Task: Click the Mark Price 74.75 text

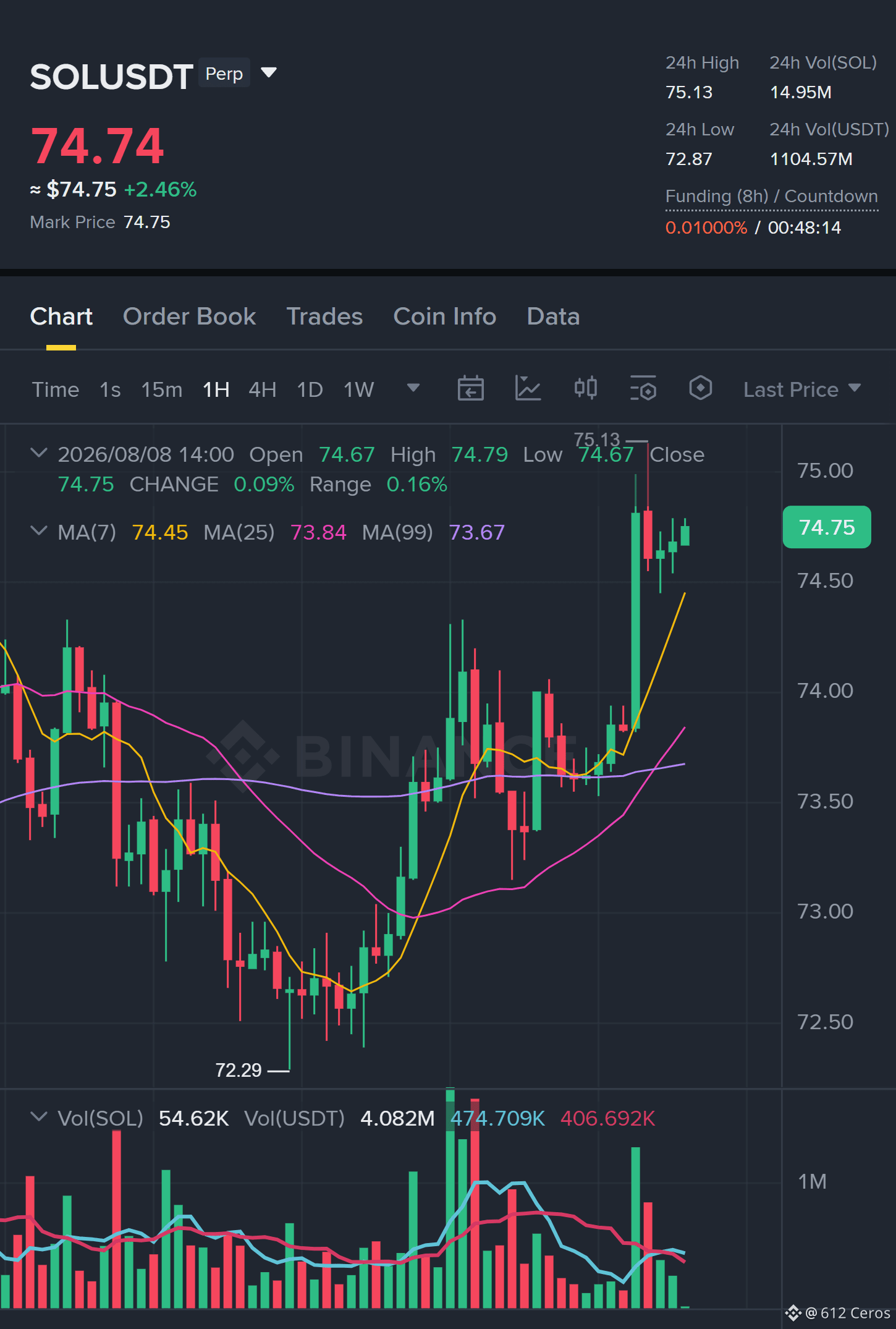Action: (100, 222)
